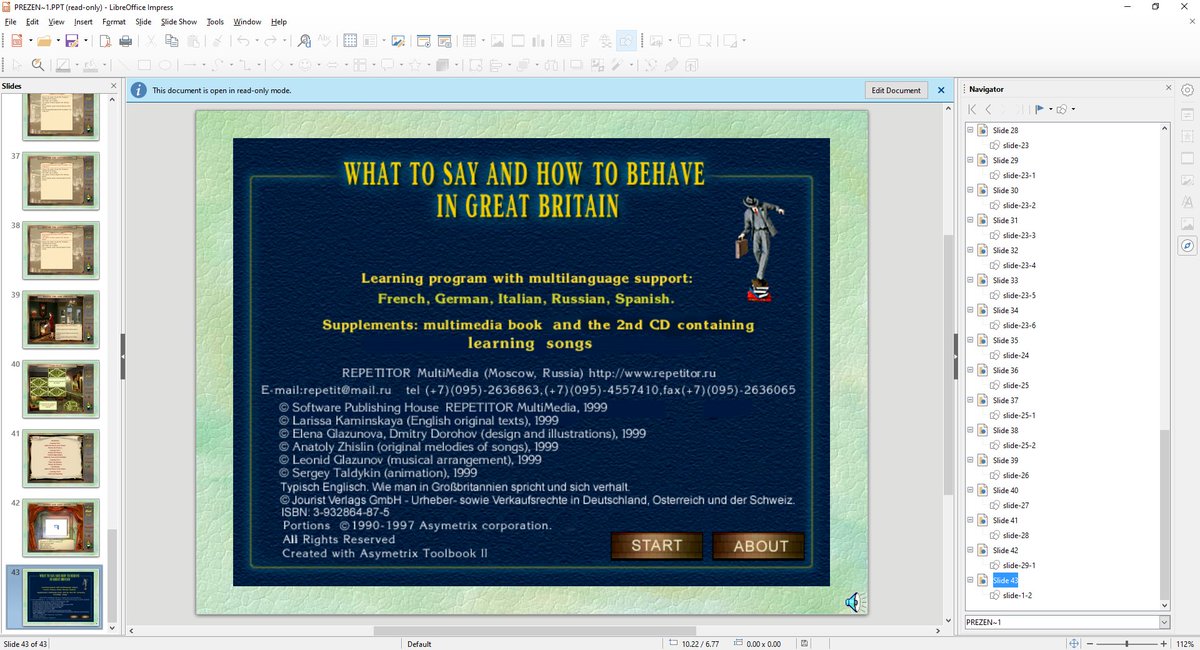The image size is (1200, 650).
Task: Select Slide 36 in Navigator tree
Action: (1005, 370)
